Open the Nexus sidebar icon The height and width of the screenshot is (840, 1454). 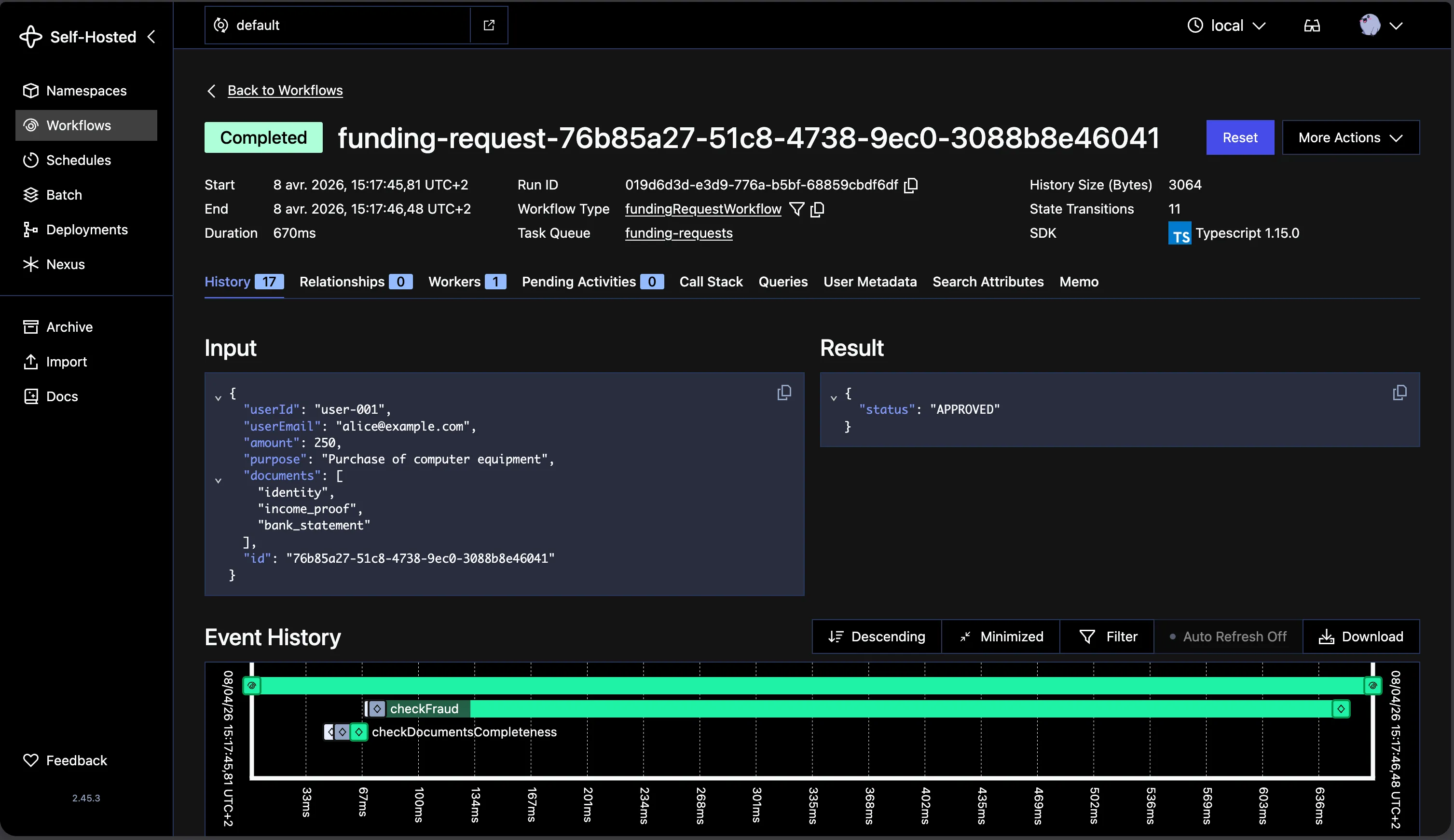(31, 264)
